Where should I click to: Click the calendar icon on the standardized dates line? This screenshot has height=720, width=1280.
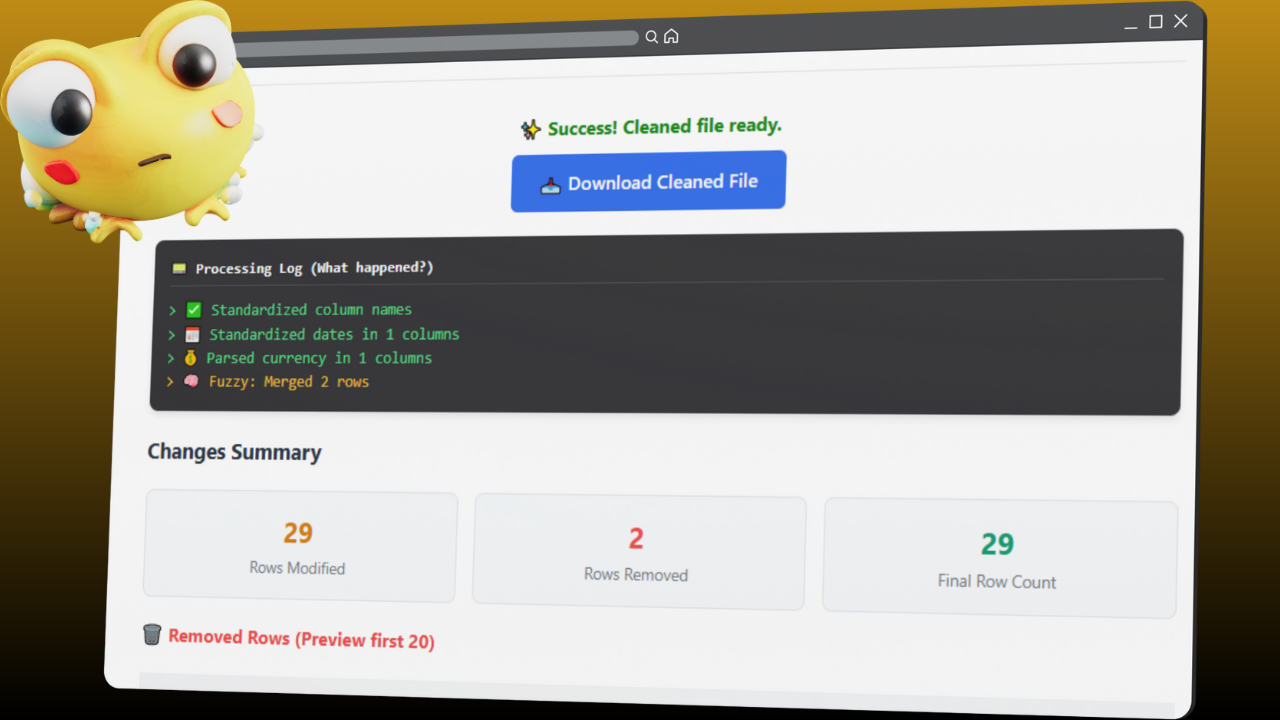pos(192,334)
